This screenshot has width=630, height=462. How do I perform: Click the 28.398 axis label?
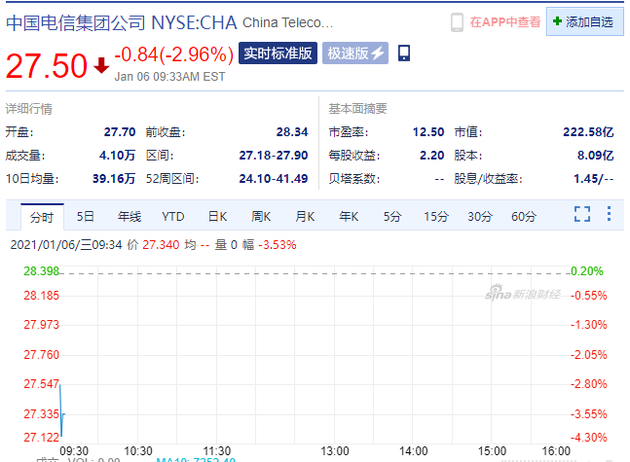pos(41,271)
